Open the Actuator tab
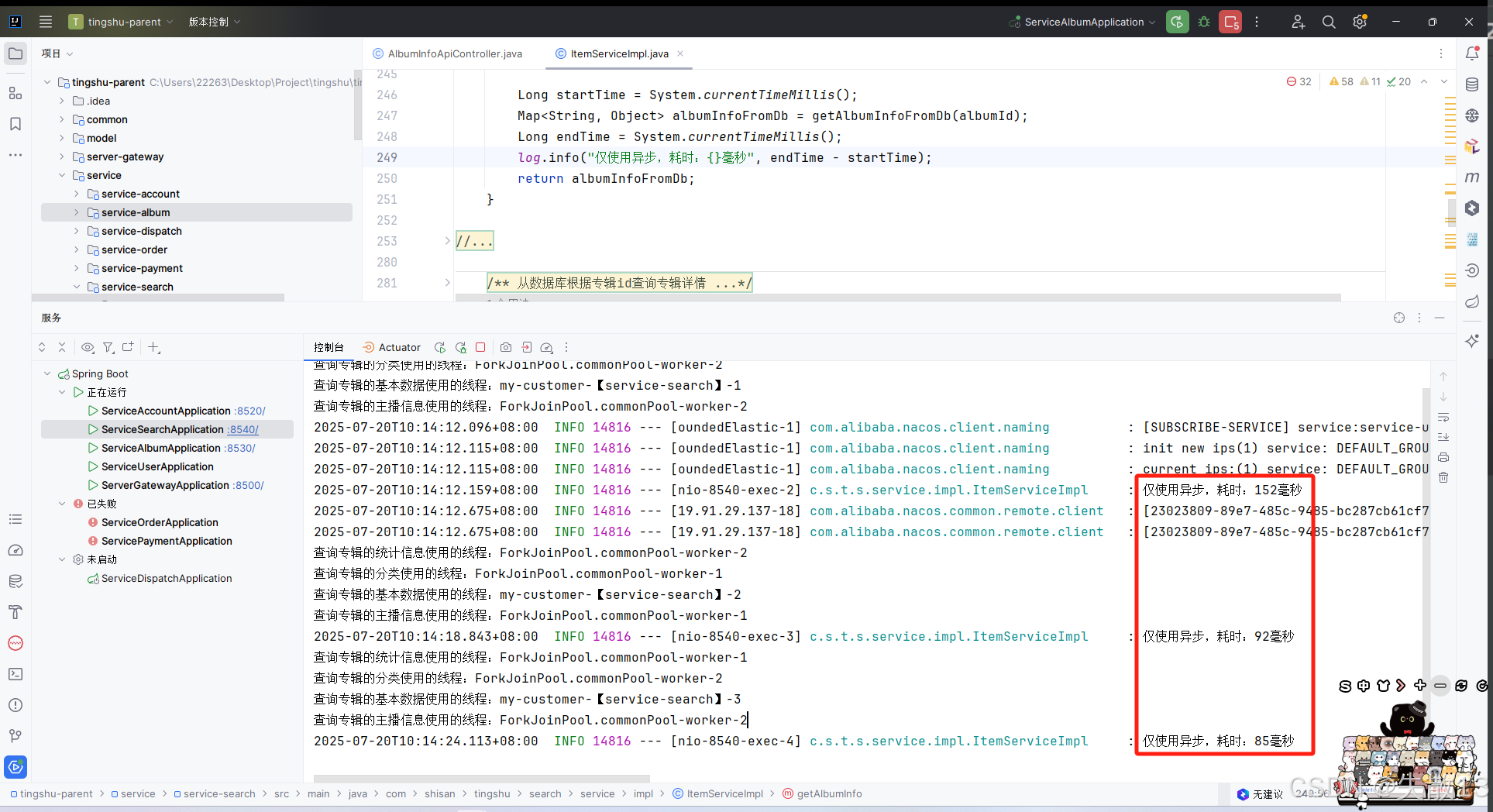Image resolution: width=1493 pixels, height=812 pixels. coord(391,347)
